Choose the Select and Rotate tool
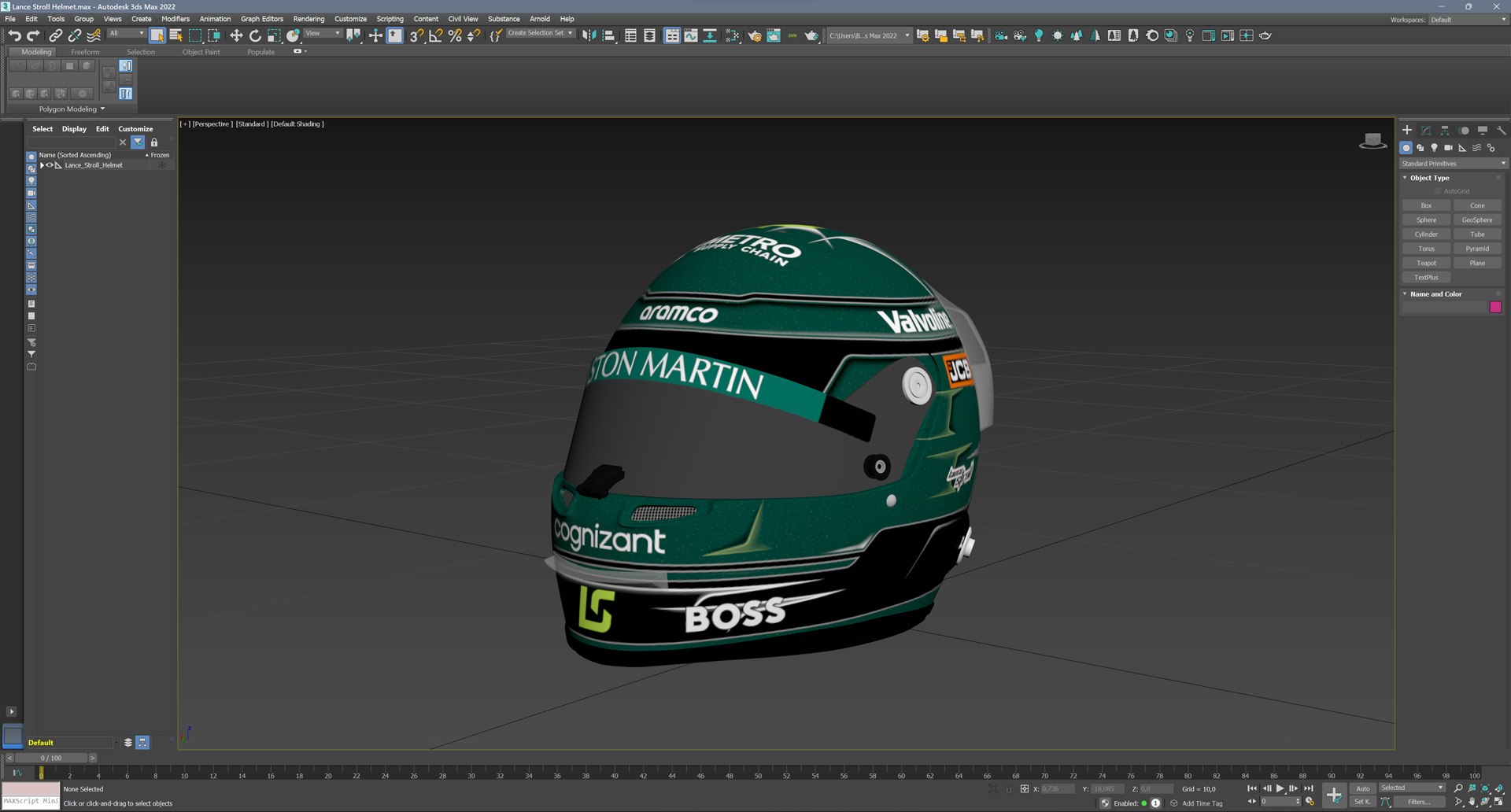The width and height of the screenshot is (1511, 812). pyautogui.click(x=255, y=35)
